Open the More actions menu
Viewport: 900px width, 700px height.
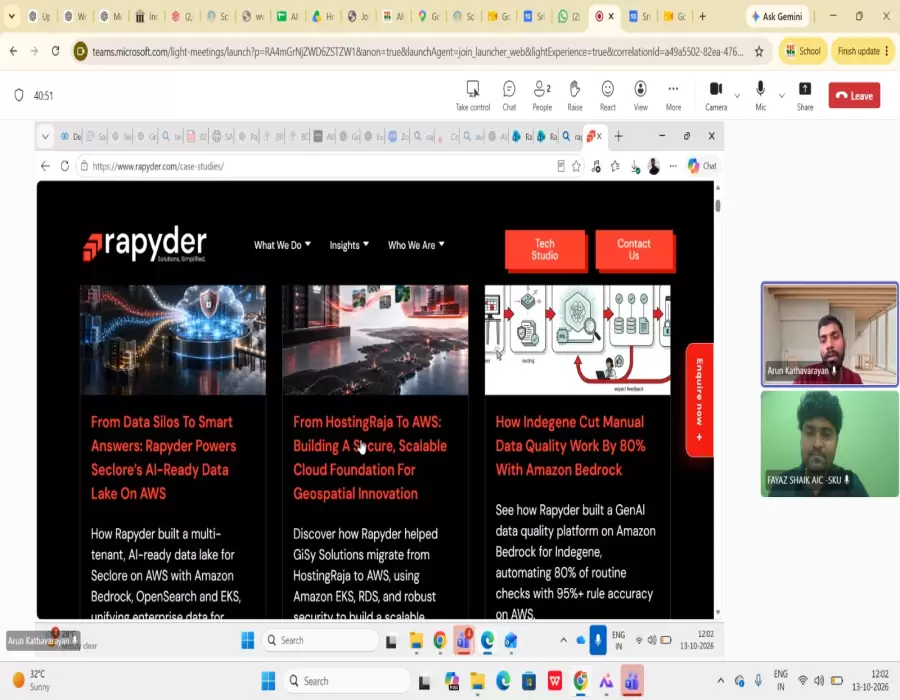[673, 95]
